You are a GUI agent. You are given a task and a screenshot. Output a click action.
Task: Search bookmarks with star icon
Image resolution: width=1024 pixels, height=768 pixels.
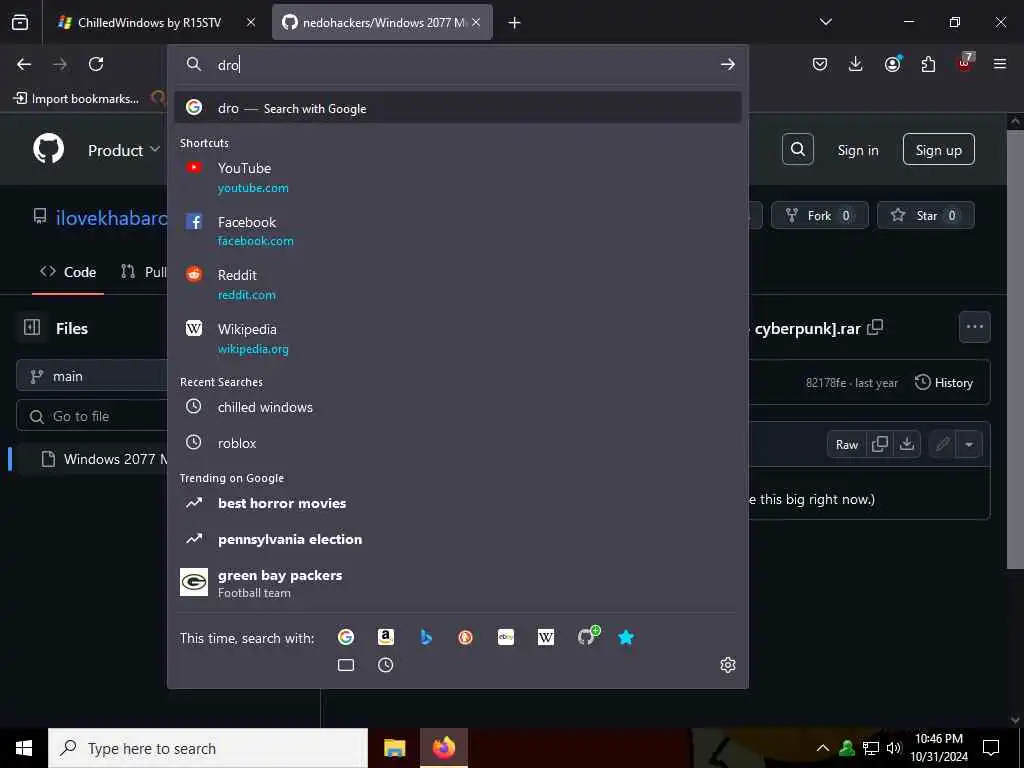coord(626,637)
